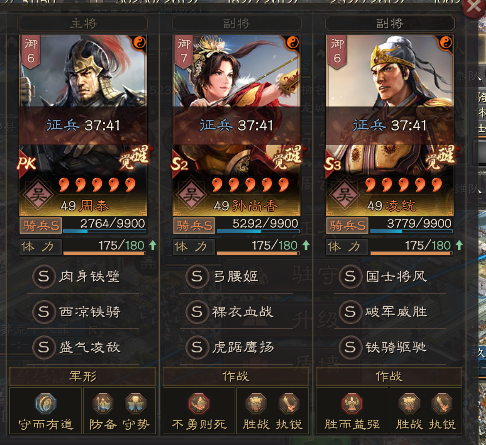486x445 pixels.
Task: Click 孙尚香's 执锐 icon
Action: (289, 403)
